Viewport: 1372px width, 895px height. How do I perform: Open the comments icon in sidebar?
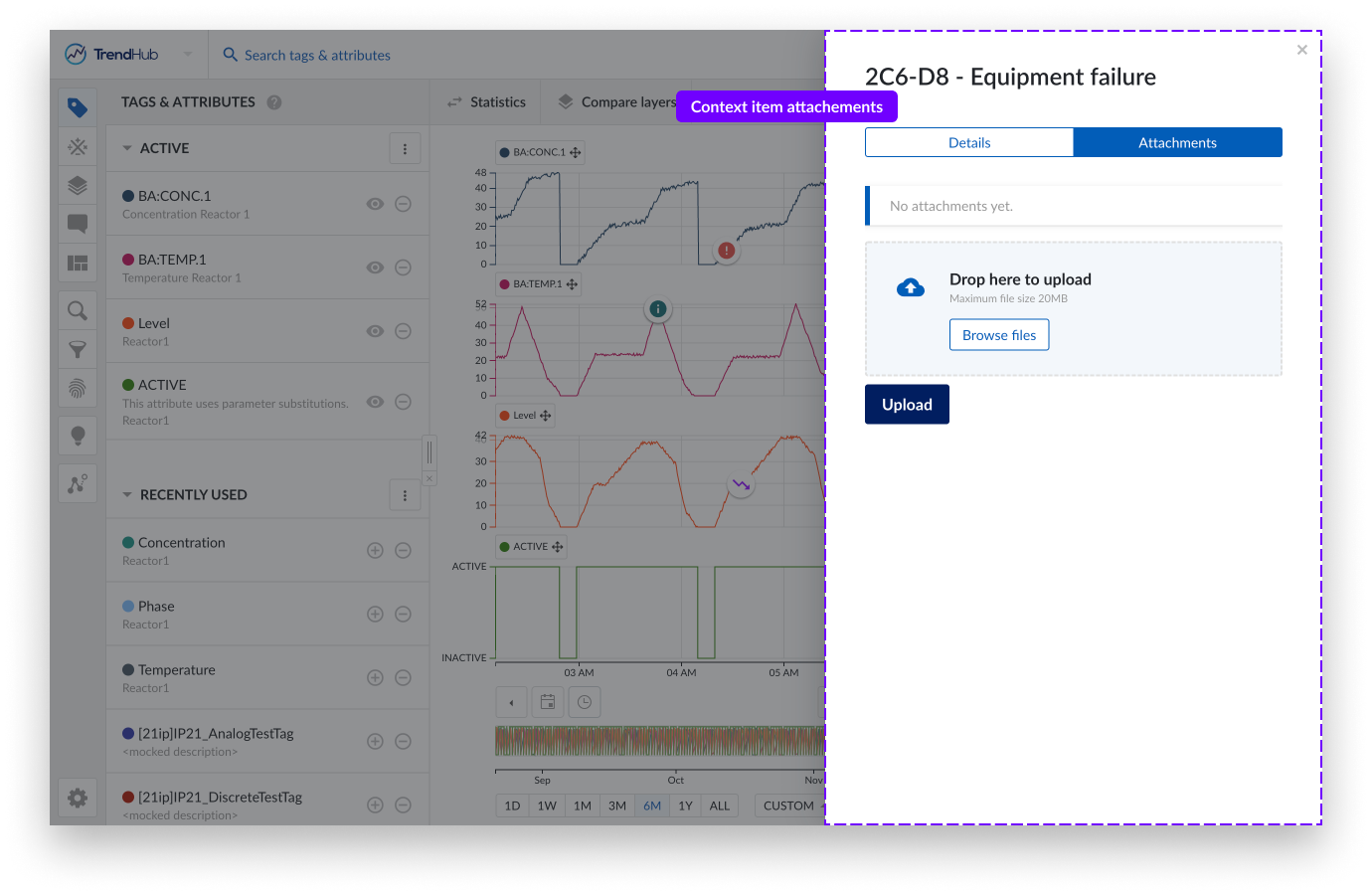click(78, 224)
